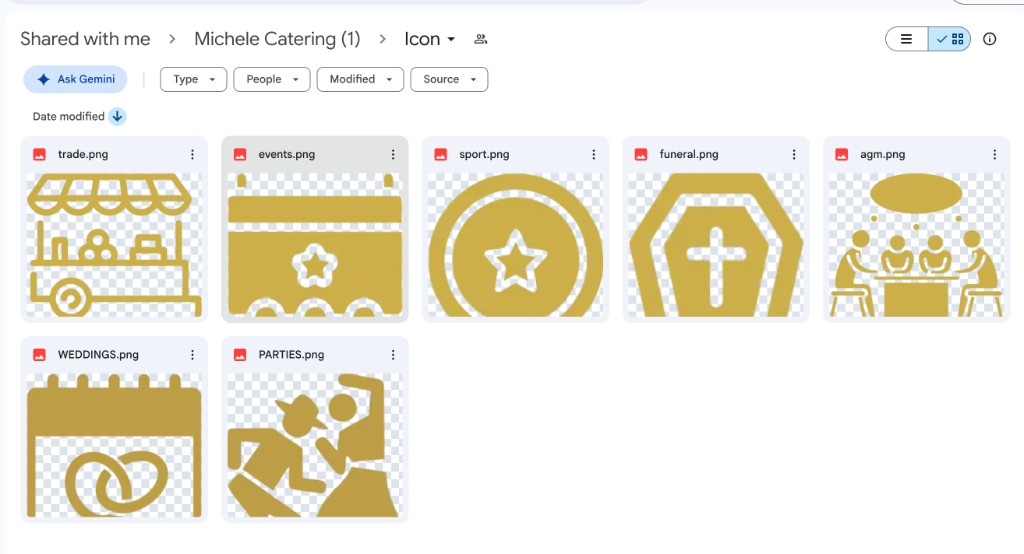This screenshot has width=1024, height=554.
Task: Click the Ask Gemini button
Action: [76, 79]
